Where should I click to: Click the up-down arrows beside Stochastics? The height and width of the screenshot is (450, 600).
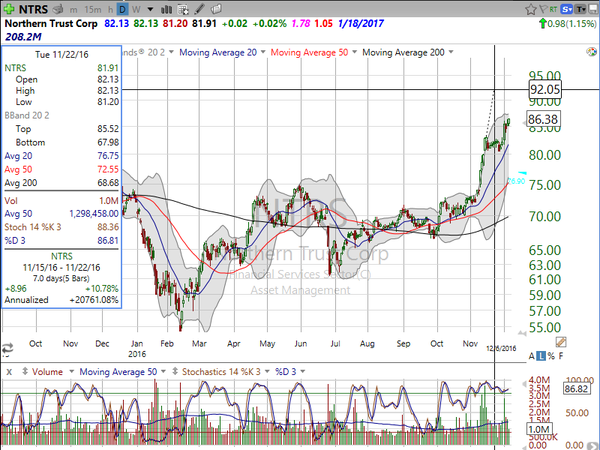coord(175,371)
